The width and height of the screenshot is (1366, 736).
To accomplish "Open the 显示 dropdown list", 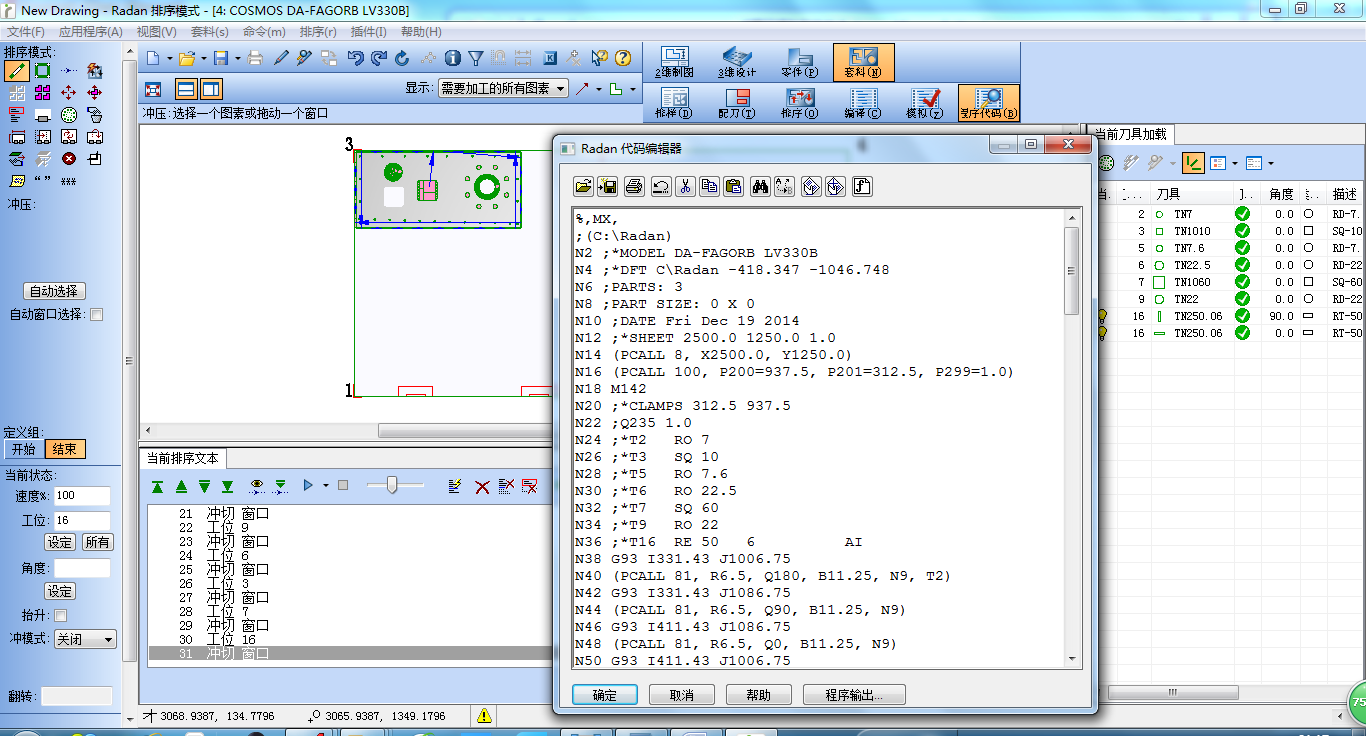I will [503, 89].
